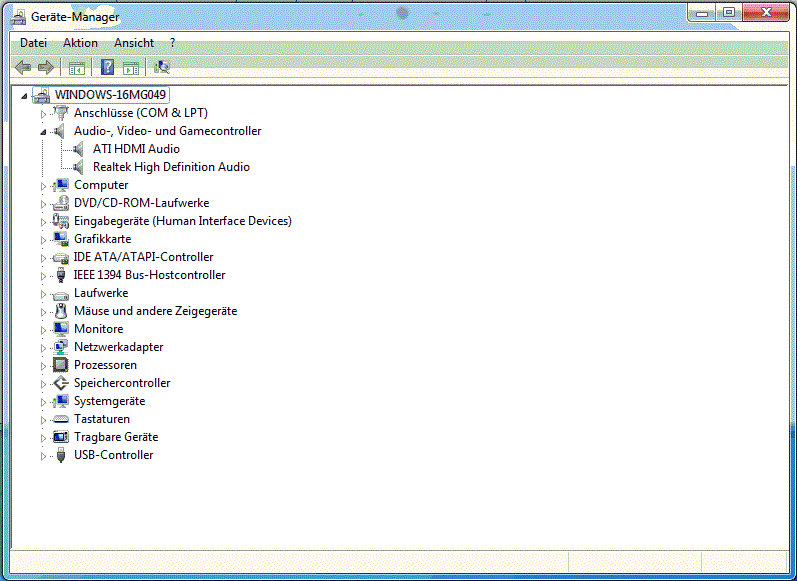
Task: Select Eingabegeräte (Human Interface Devices) label
Action: 183,221
